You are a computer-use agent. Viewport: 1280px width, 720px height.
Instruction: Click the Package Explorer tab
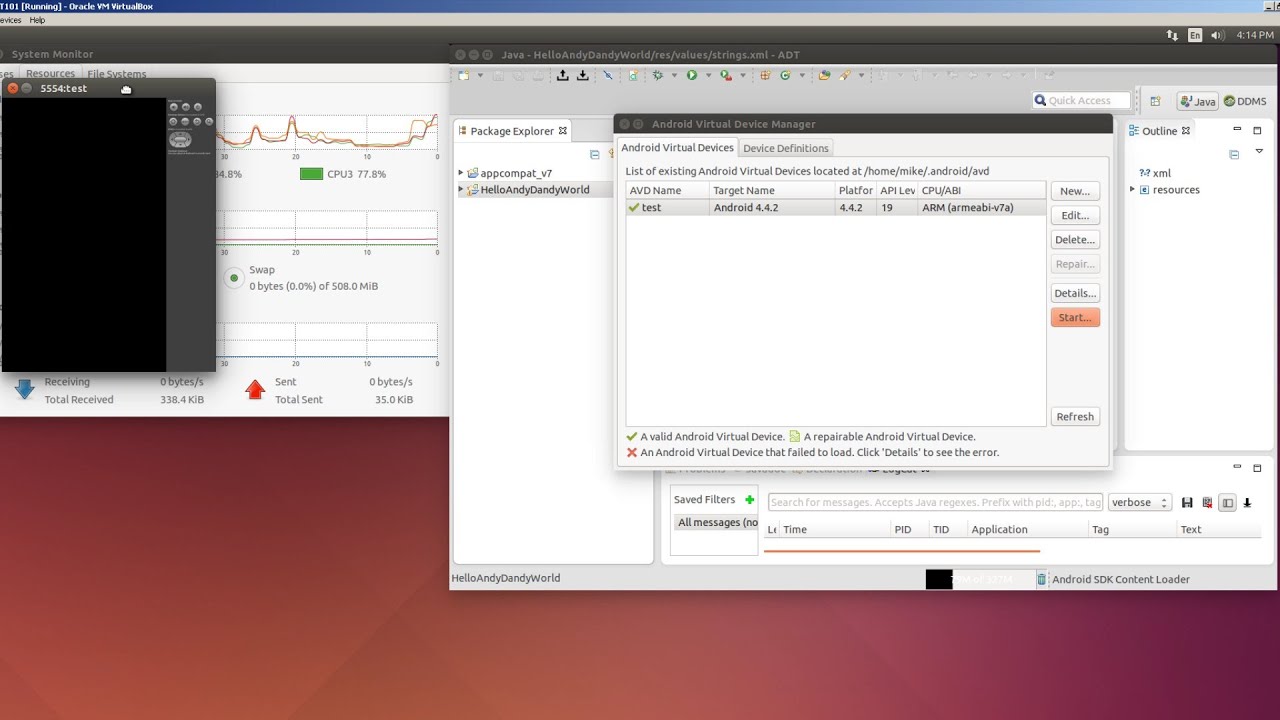(513, 131)
